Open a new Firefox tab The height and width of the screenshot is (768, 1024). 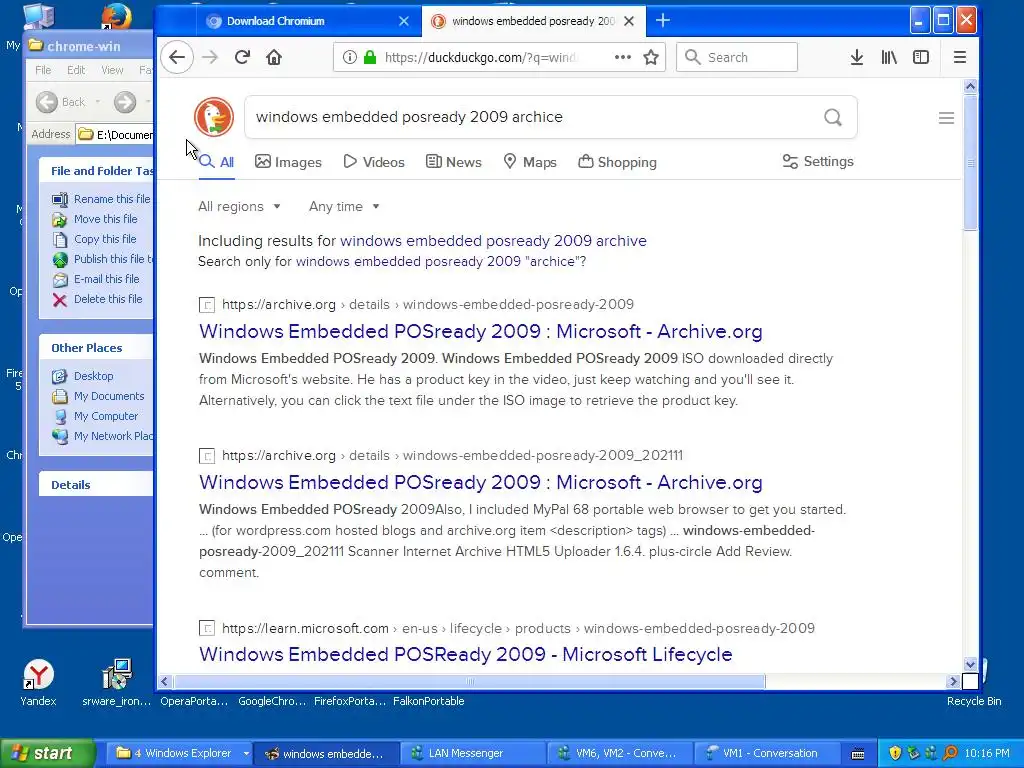click(x=662, y=21)
